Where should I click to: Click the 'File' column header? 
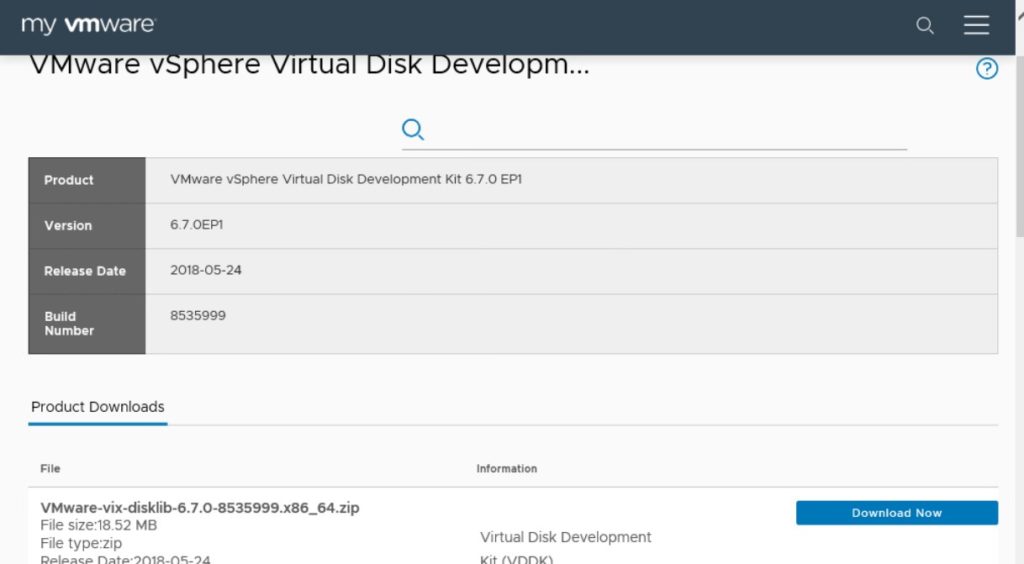coord(50,469)
